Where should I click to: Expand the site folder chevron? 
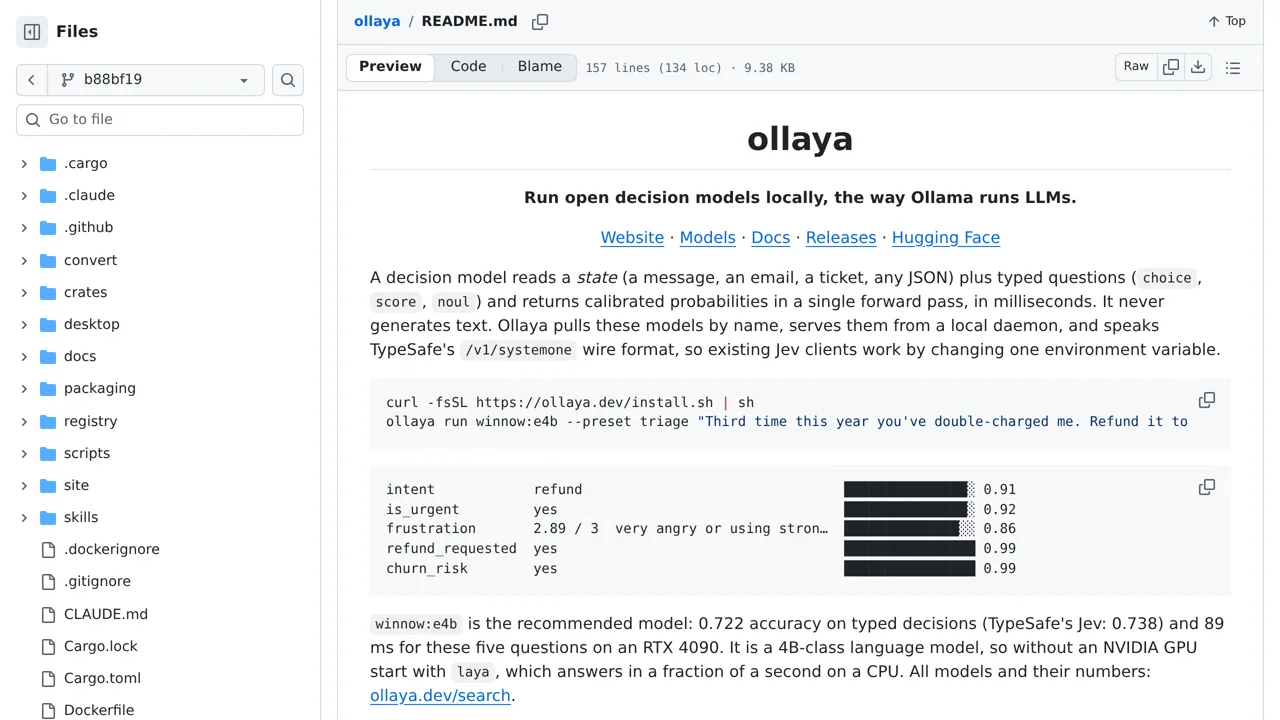[x=24, y=485]
